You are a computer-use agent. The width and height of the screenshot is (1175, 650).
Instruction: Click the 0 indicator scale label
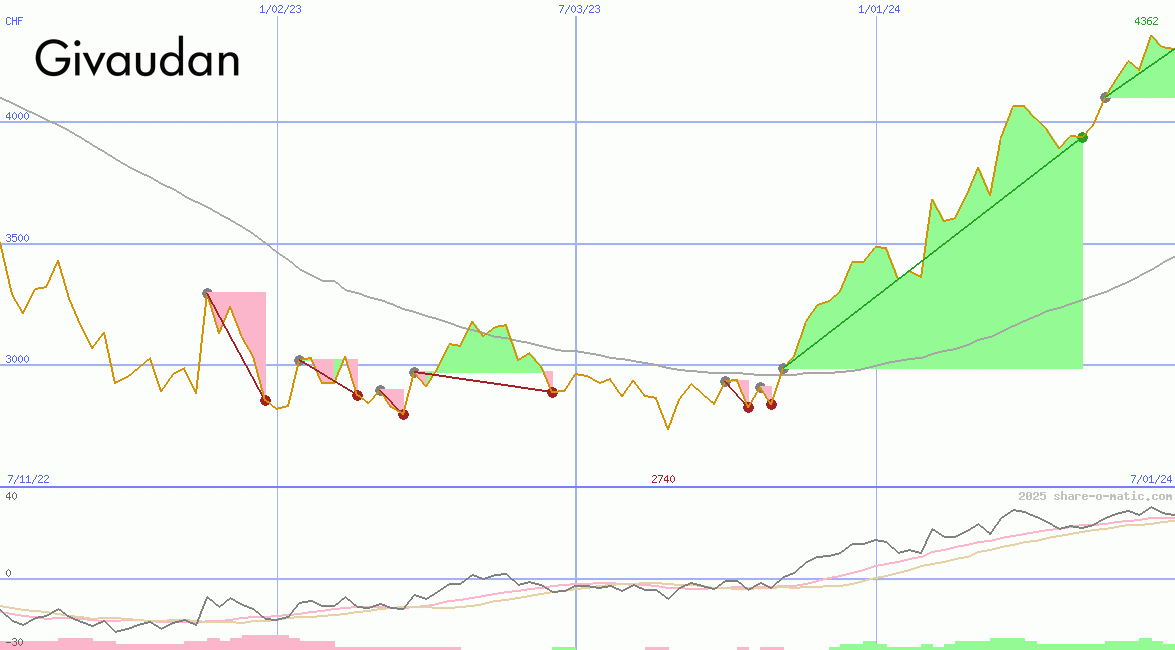8,573
